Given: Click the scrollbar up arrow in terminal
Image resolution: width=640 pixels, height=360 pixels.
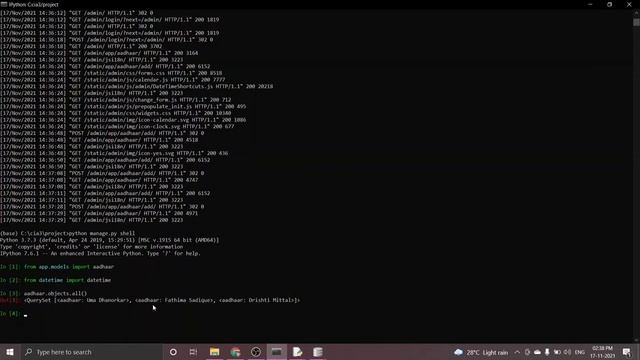Looking at the screenshot, I should click(636, 13).
